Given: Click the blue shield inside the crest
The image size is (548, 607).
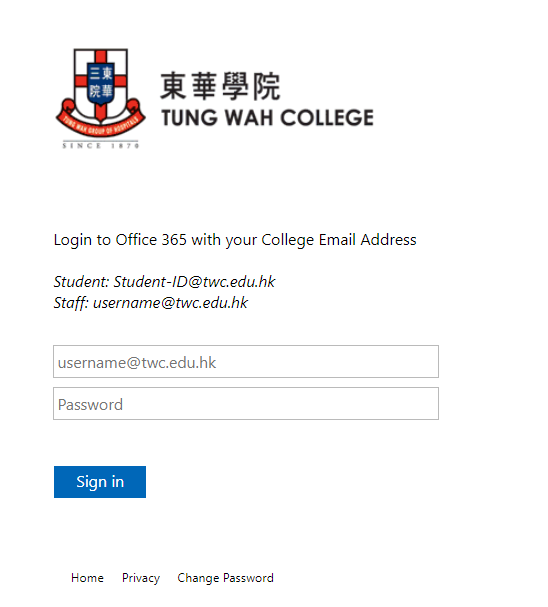Looking at the screenshot, I should pos(101,85).
